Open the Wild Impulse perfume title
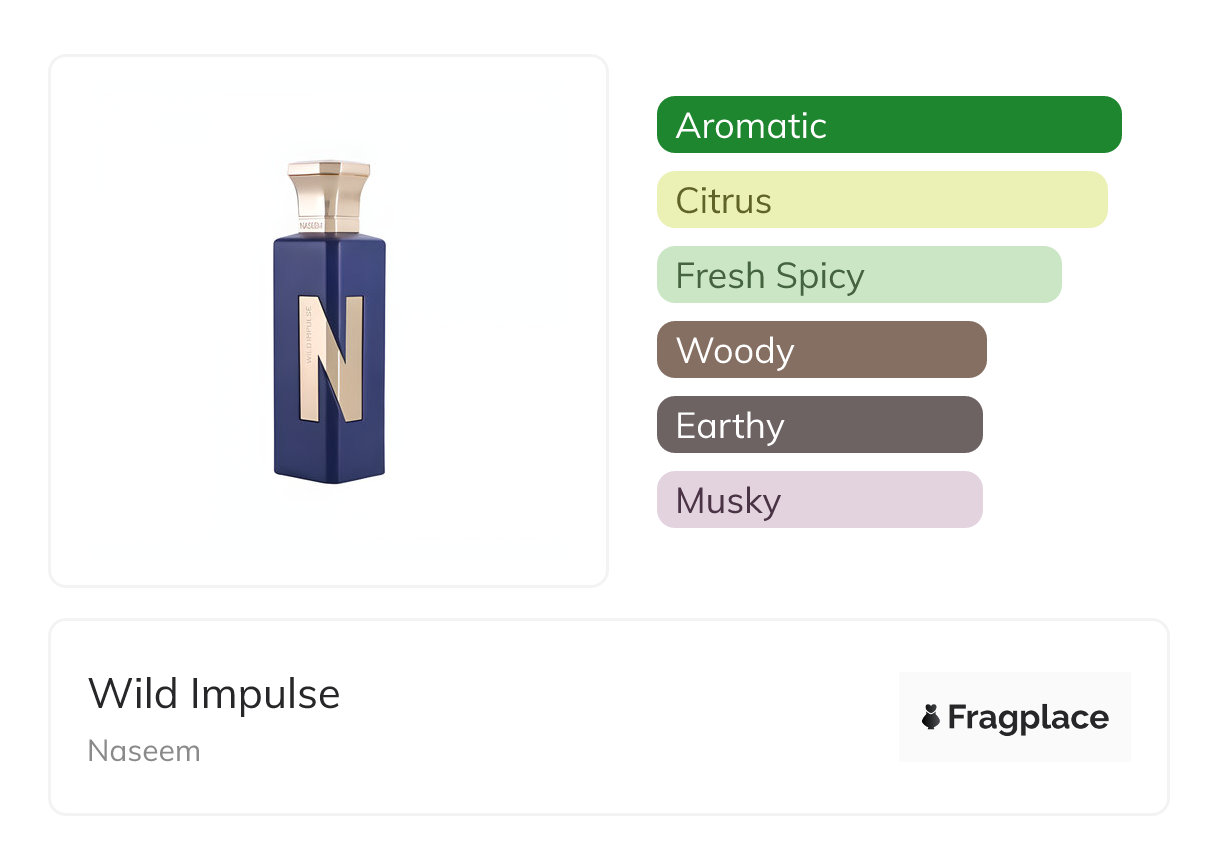This screenshot has width=1218, height=864. point(214,694)
